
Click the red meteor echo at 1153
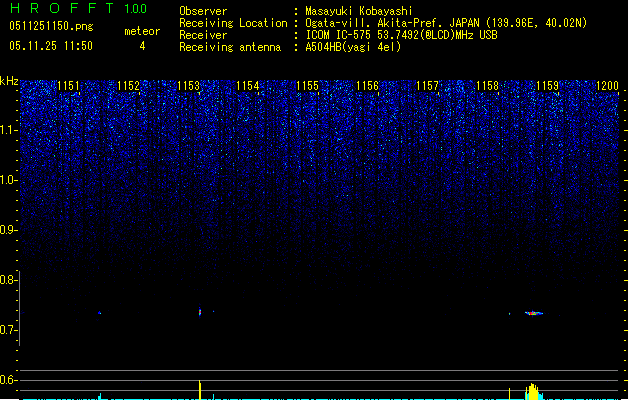click(200, 312)
